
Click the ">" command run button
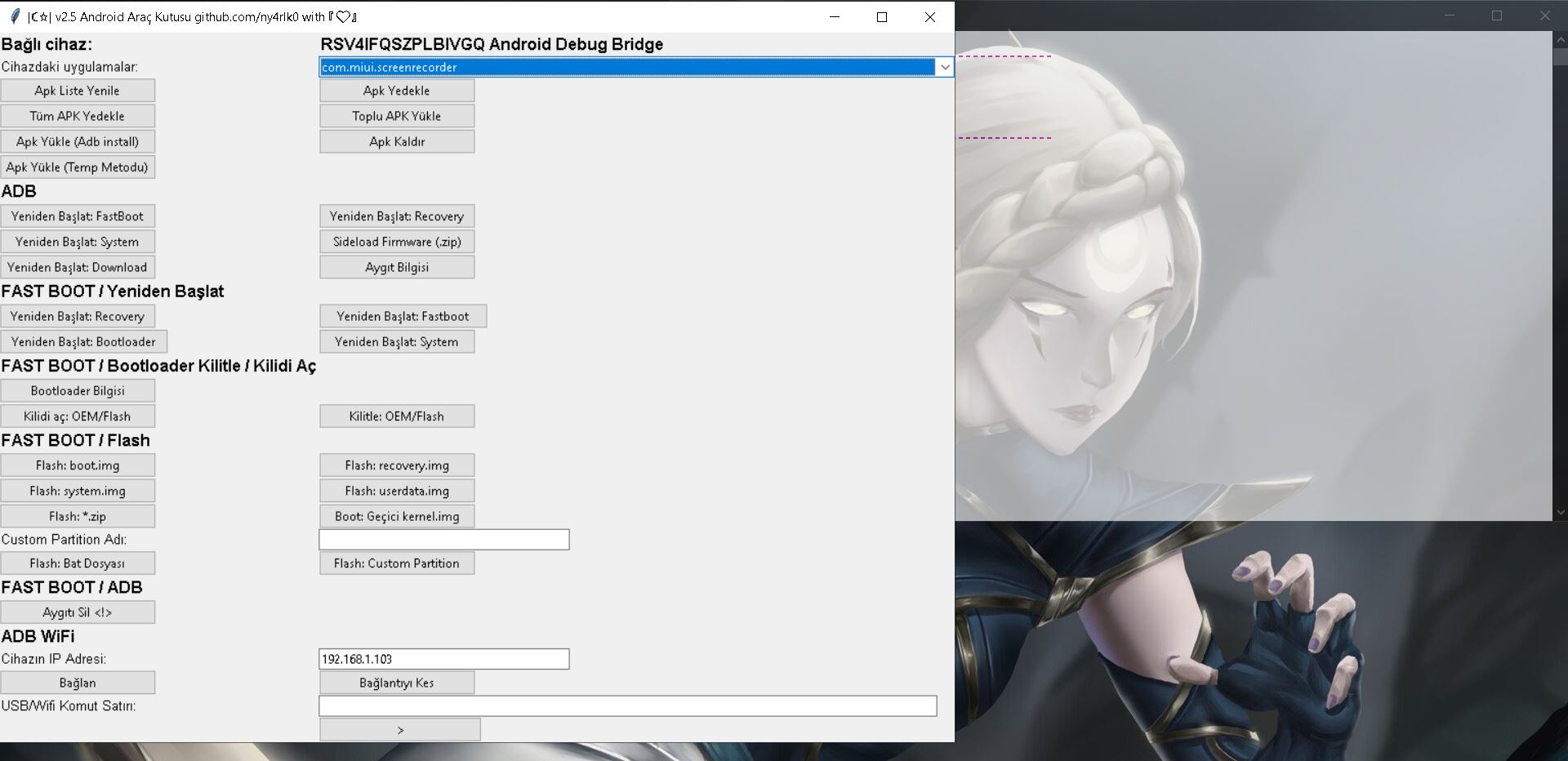coord(399,730)
